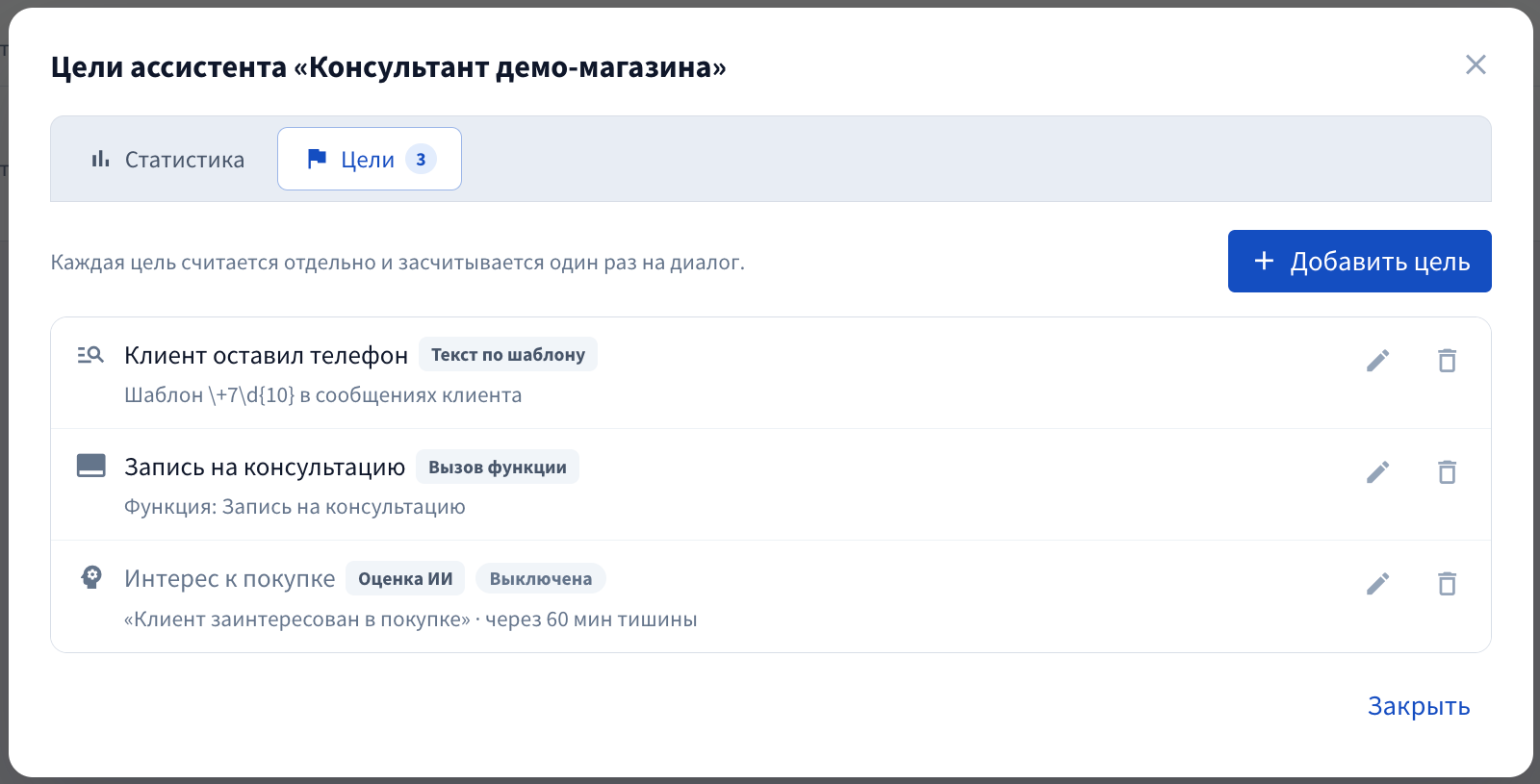Image resolution: width=1540 pixels, height=784 pixels.
Task: Click the goal title «Клиент оставил телефон»
Action: click(x=267, y=355)
